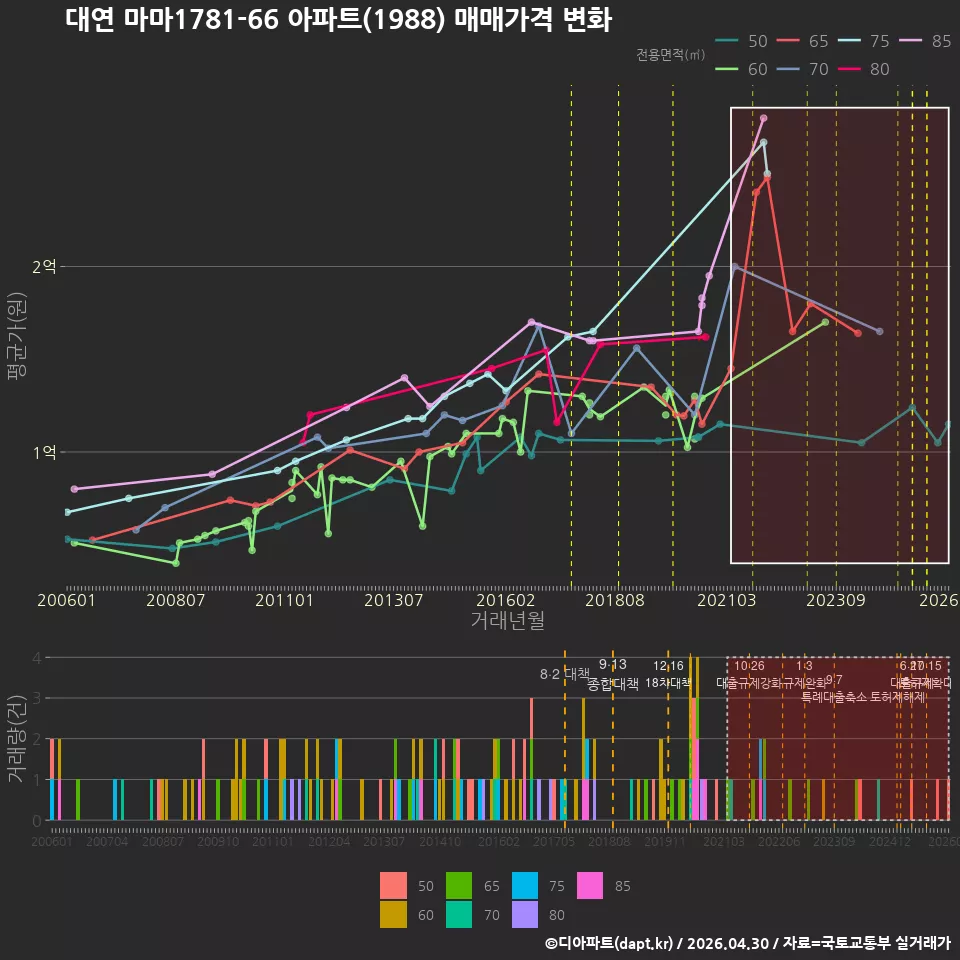Click the 65 line legend entry
This screenshot has width=960, height=960.
[x=802, y=41]
